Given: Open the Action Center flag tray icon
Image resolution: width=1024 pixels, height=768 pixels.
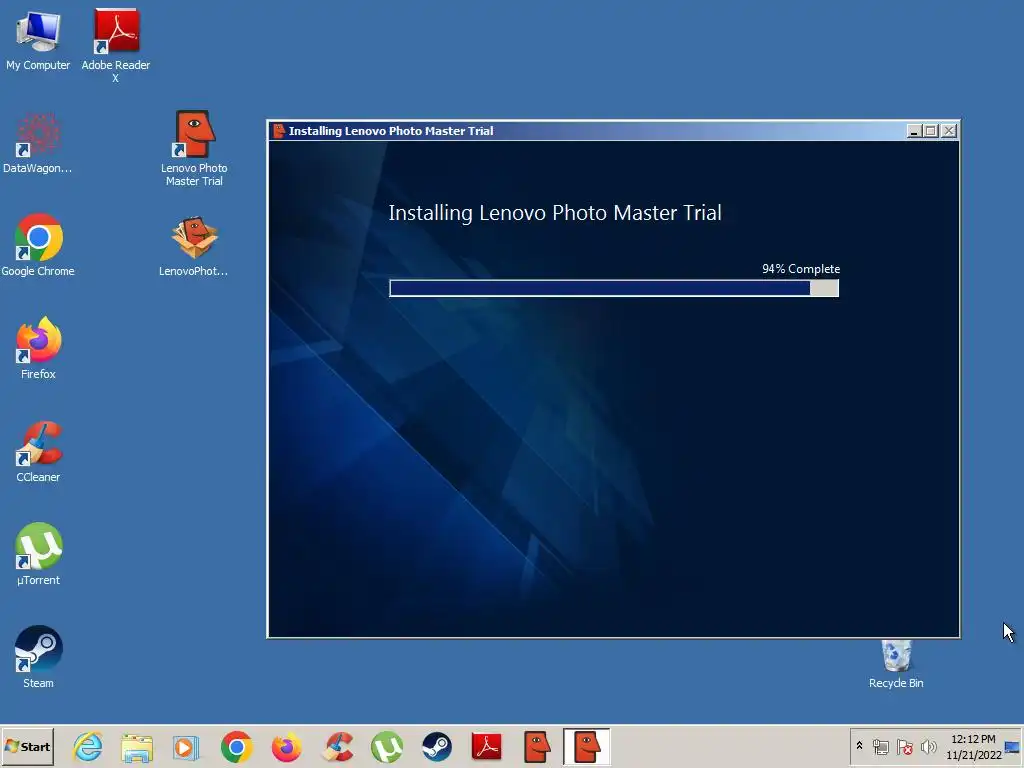Looking at the screenshot, I should tap(904, 747).
